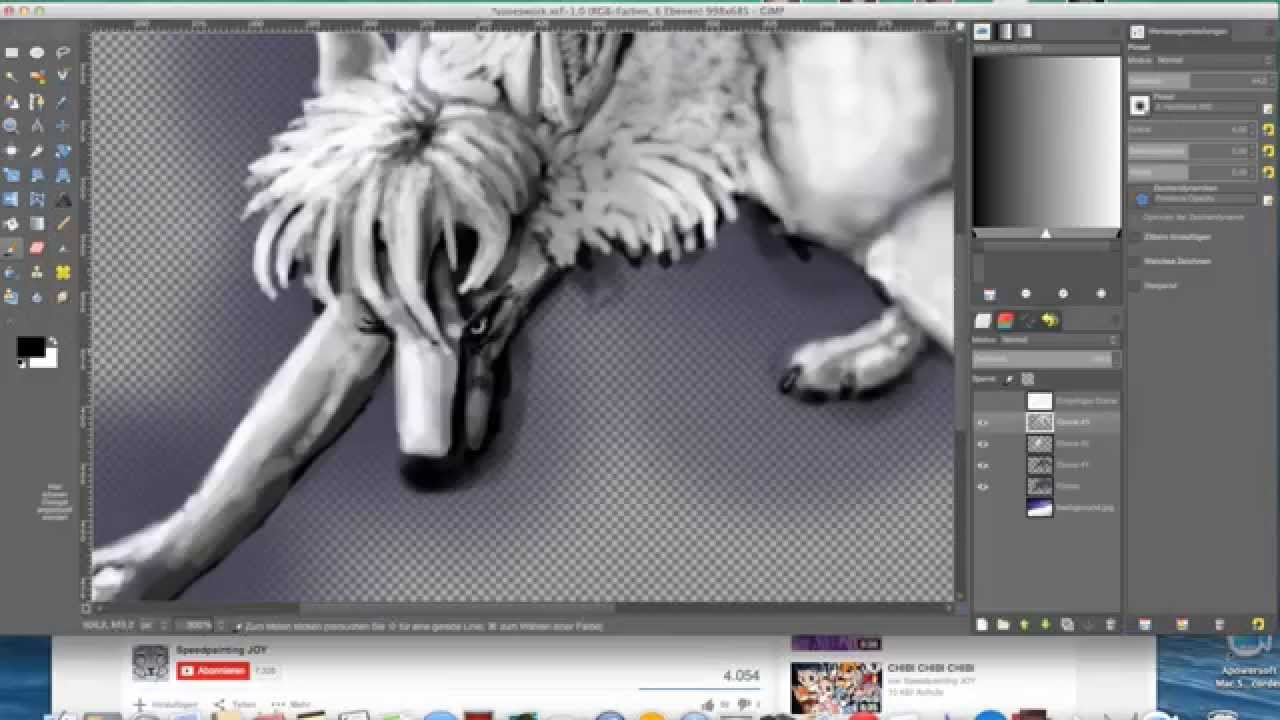
Task: Toggle visibility of layer Ebene
Action: tap(983, 486)
